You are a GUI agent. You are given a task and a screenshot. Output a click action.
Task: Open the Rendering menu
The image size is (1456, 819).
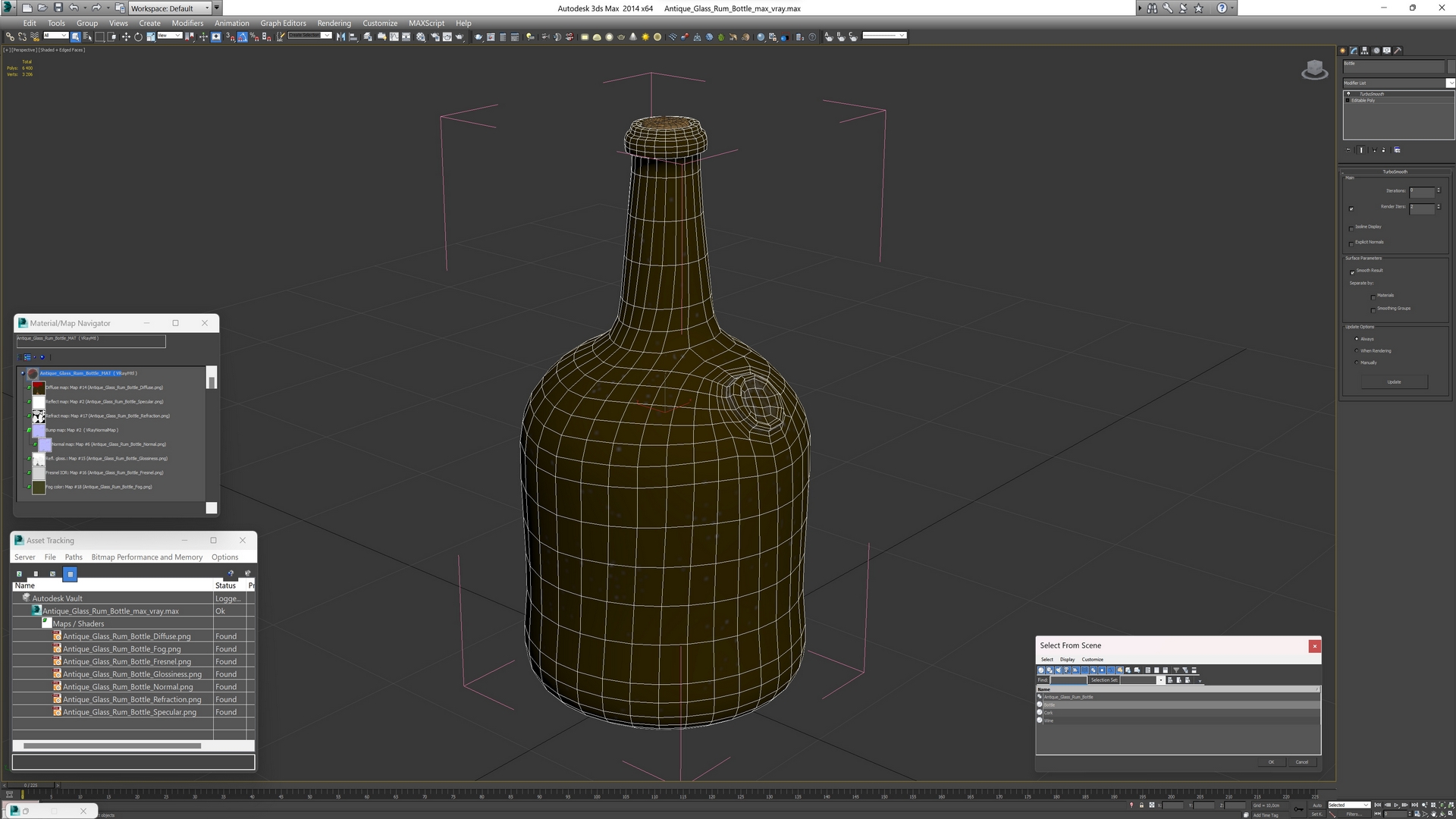tap(334, 23)
